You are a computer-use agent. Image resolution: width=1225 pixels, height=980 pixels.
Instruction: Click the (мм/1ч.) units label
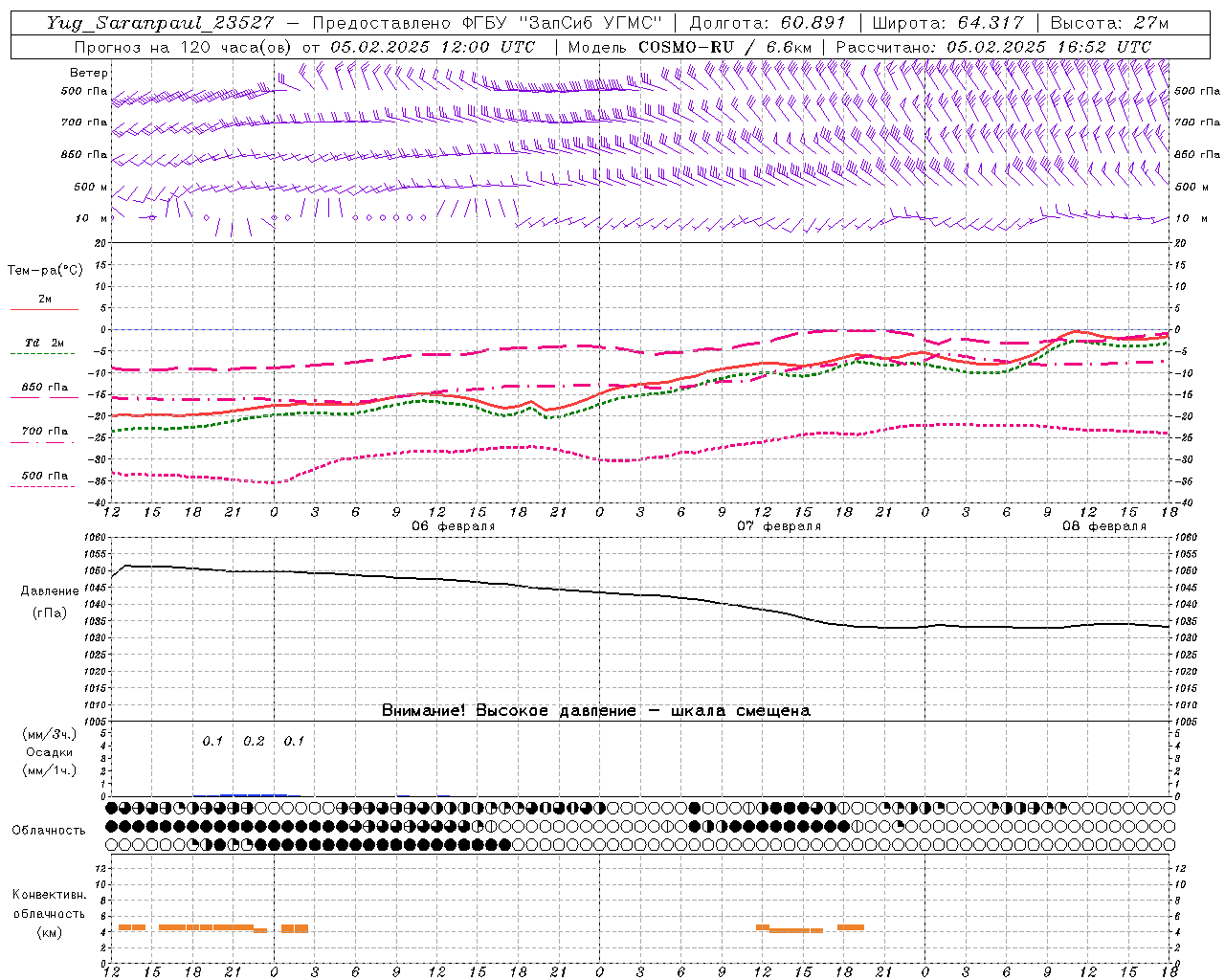[x=49, y=770]
